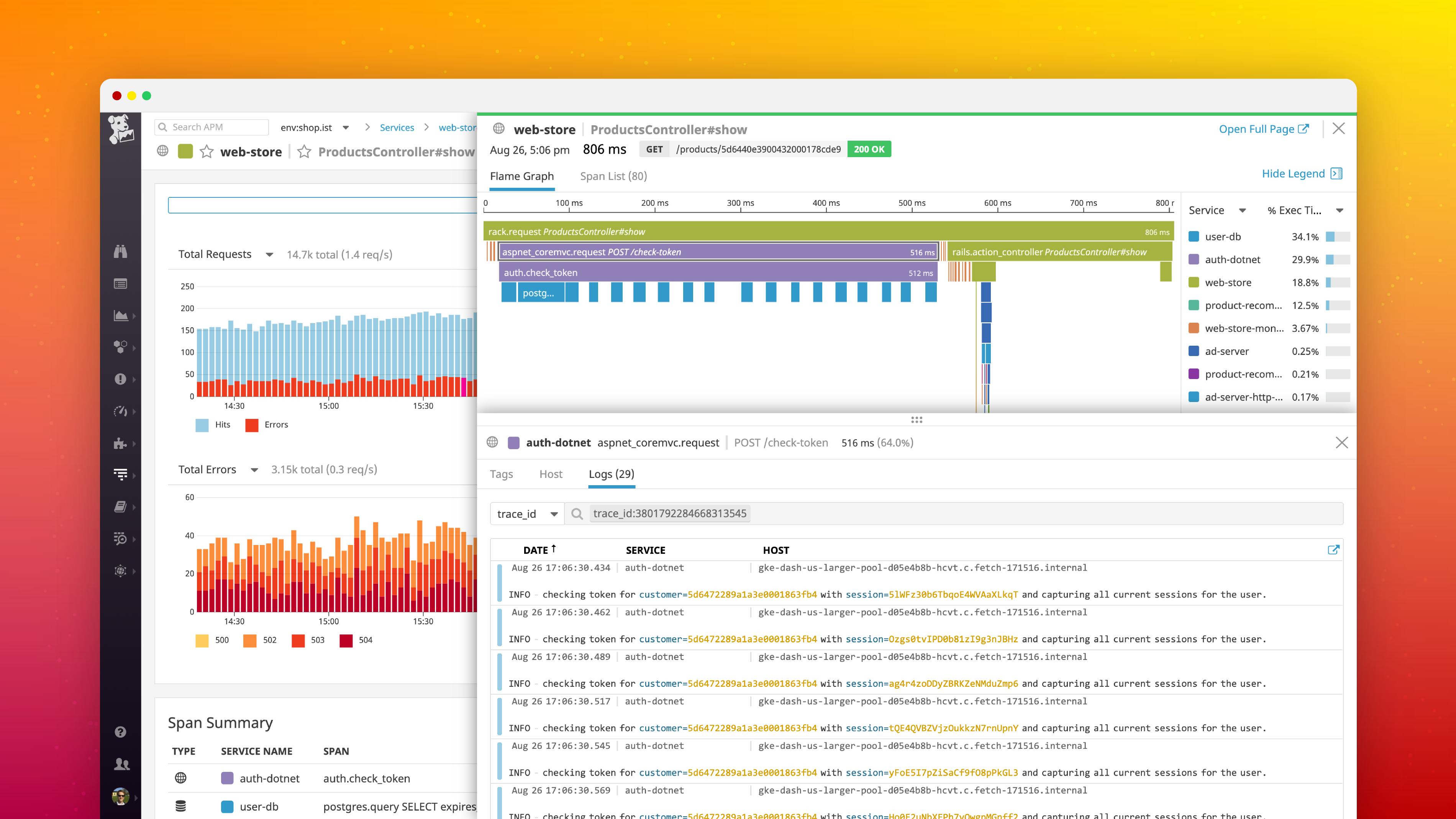Open the Events sidebar icon
Viewport: 1456px width, 819px height.
tap(120, 284)
